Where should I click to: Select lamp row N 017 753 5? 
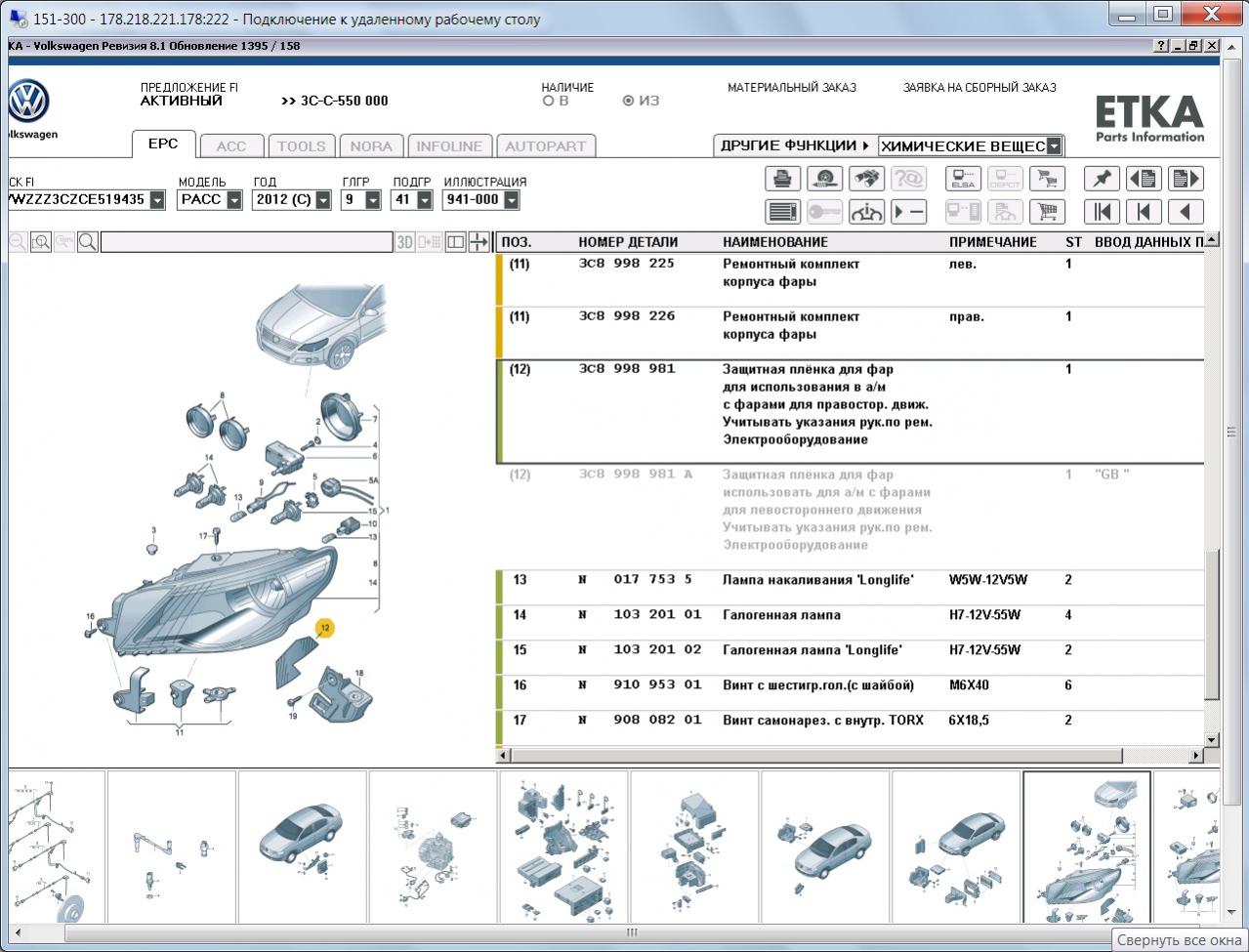pos(851,588)
